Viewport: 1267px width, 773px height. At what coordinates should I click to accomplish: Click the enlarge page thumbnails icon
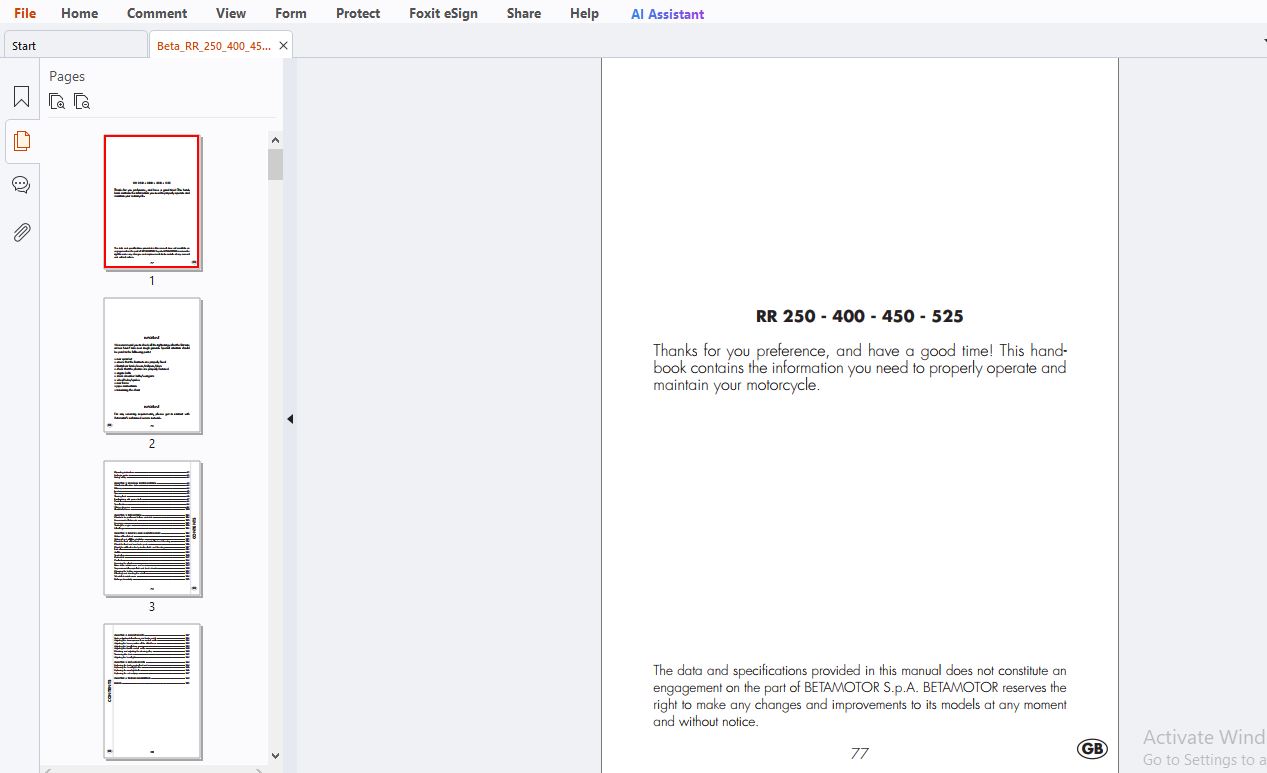(57, 101)
